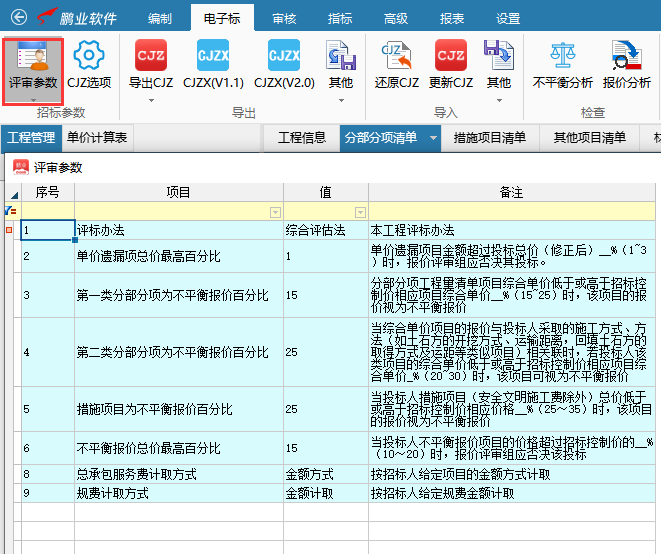
Task: Switch to 审核 ribbon tab
Action: pyautogui.click(x=283, y=18)
